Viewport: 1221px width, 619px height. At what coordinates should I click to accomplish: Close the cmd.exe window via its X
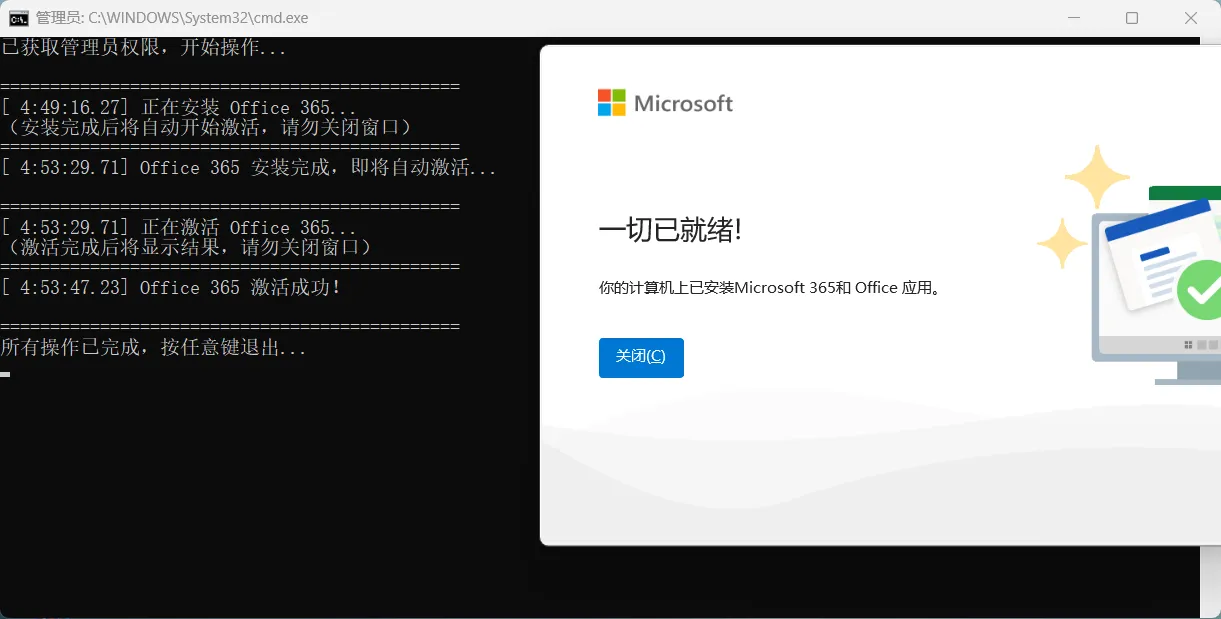[x=1190, y=17]
